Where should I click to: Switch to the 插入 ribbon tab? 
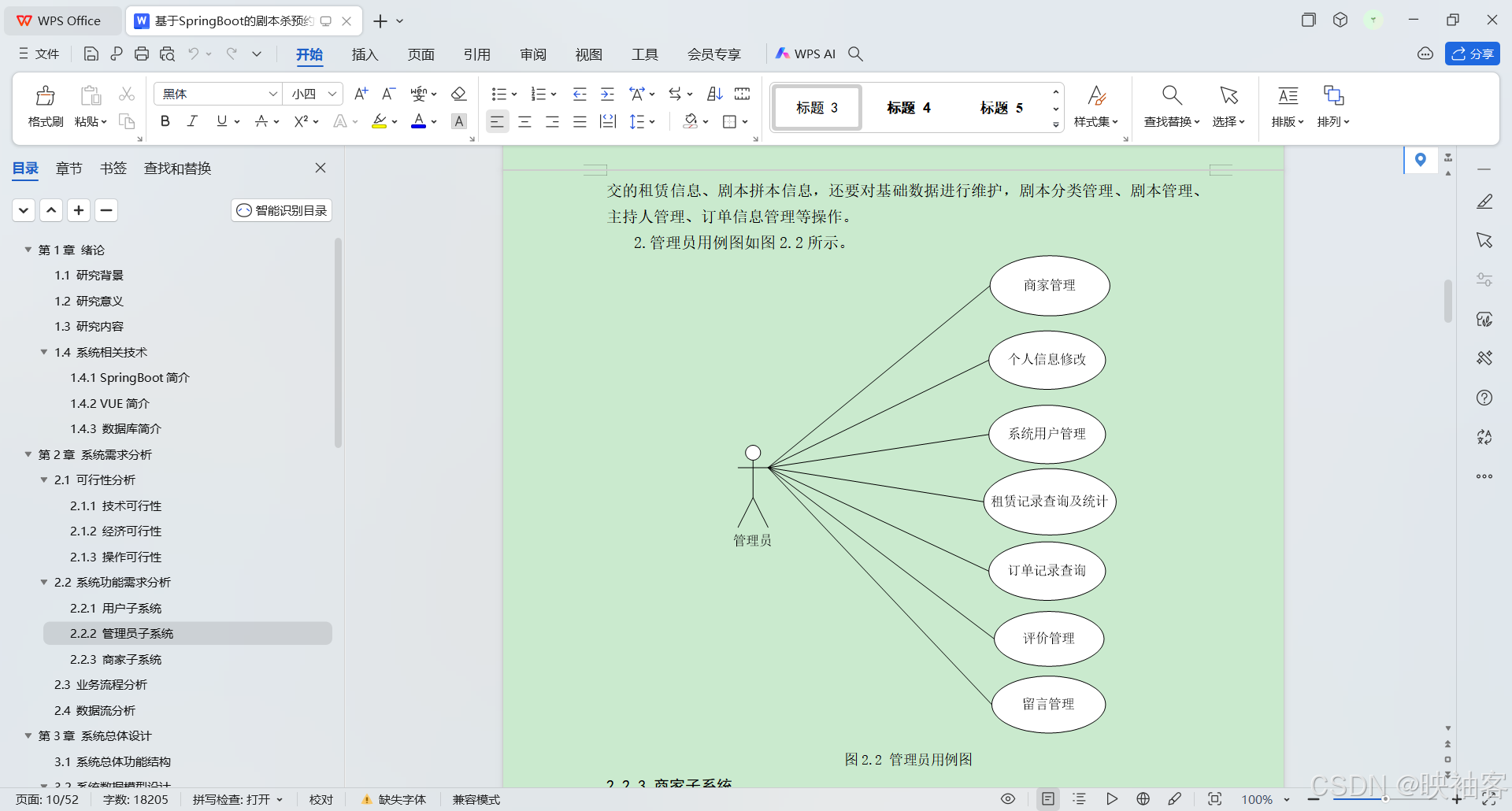pyautogui.click(x=364, y=54)
